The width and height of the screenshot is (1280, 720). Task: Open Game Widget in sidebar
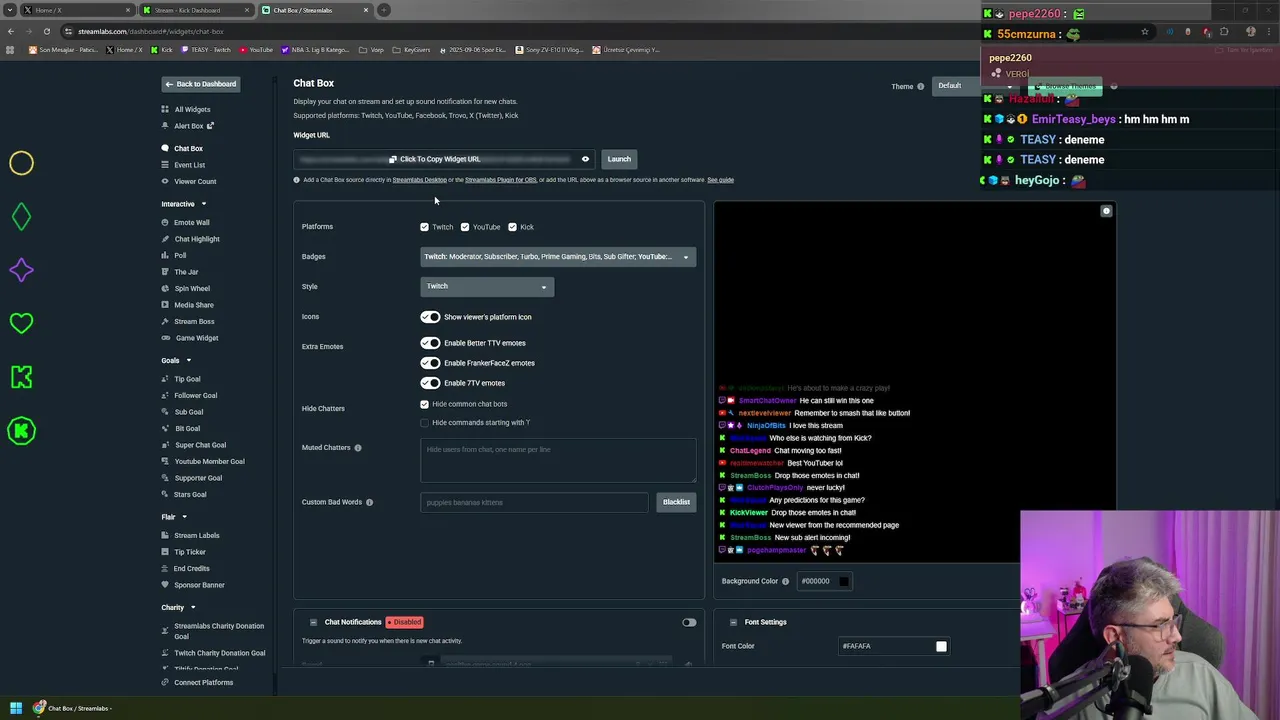(197, 338)
